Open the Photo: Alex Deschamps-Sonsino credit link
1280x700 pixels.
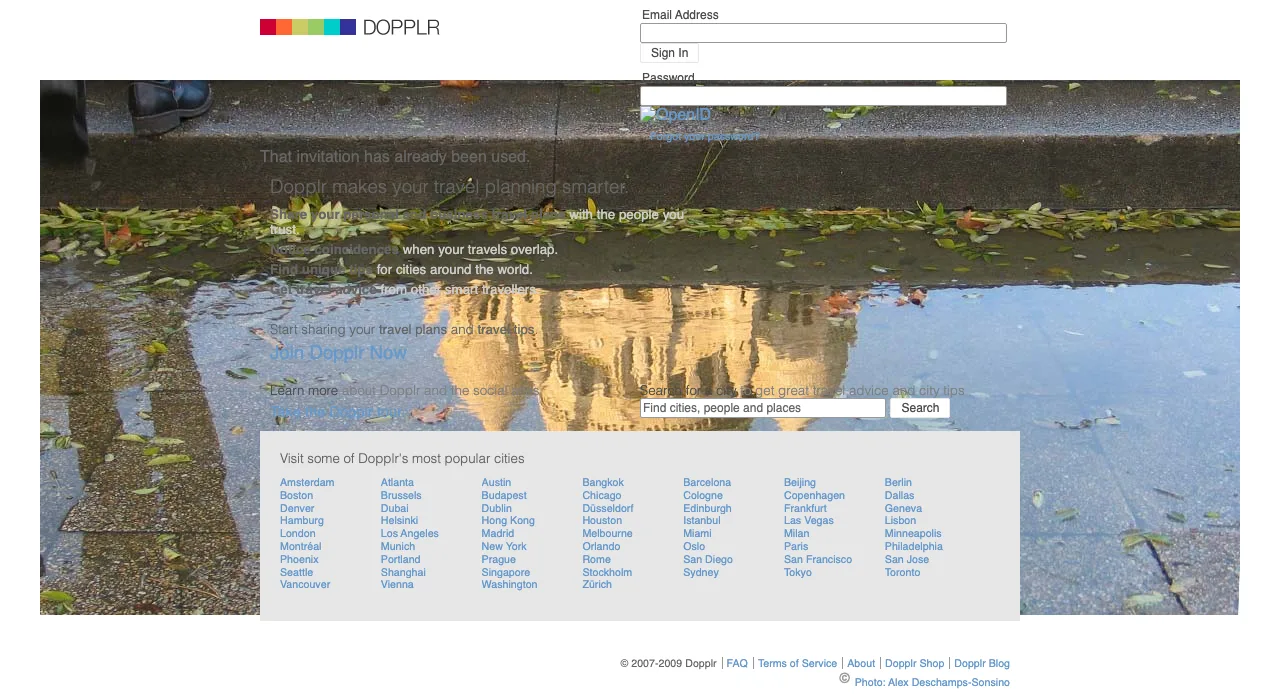pyautogui.click(x=932, y=683)
